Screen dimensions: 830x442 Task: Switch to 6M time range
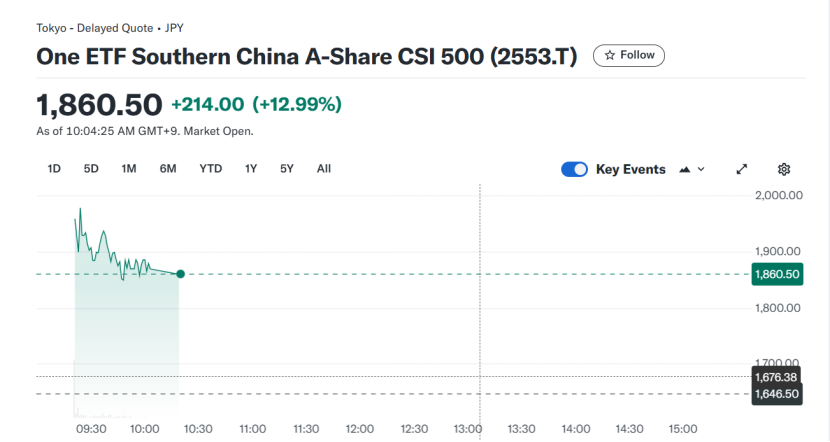point(168,169)
